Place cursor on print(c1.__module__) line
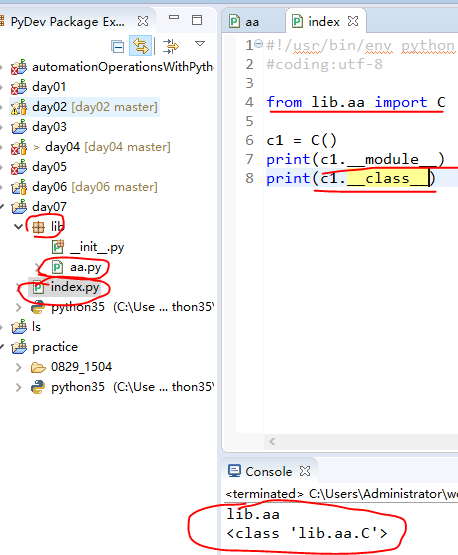The height and width of the screenshot is (555, 458). (355, 159)
